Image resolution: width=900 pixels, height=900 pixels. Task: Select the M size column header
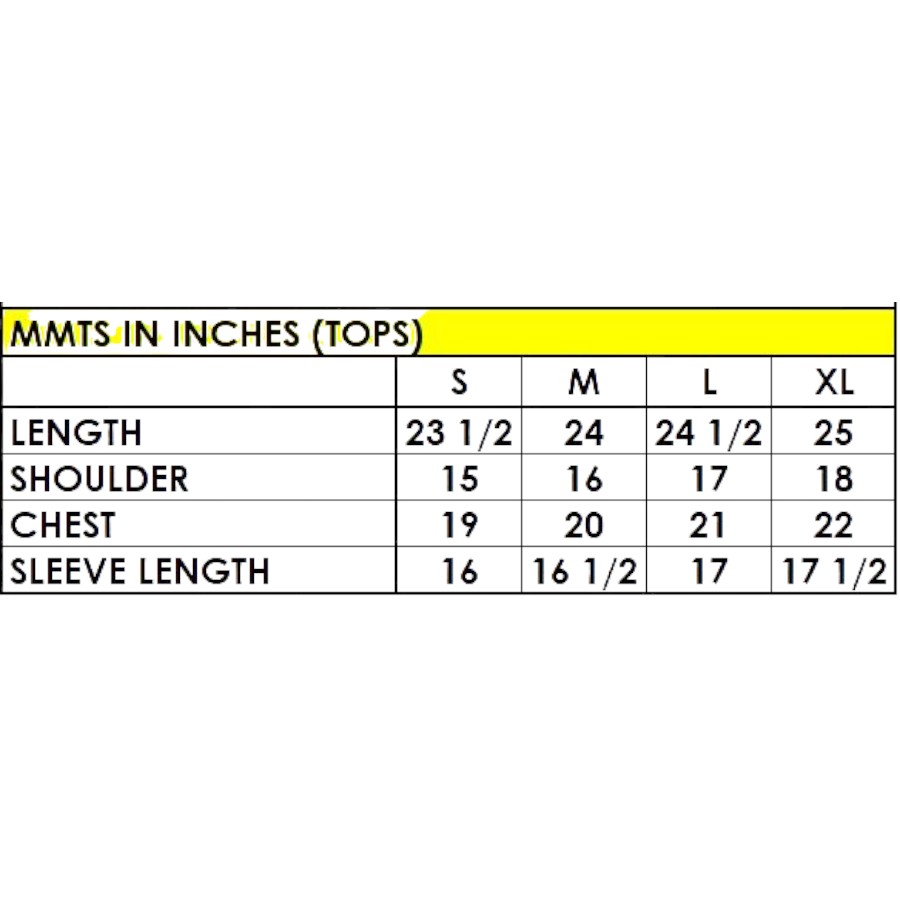point(584,382)
